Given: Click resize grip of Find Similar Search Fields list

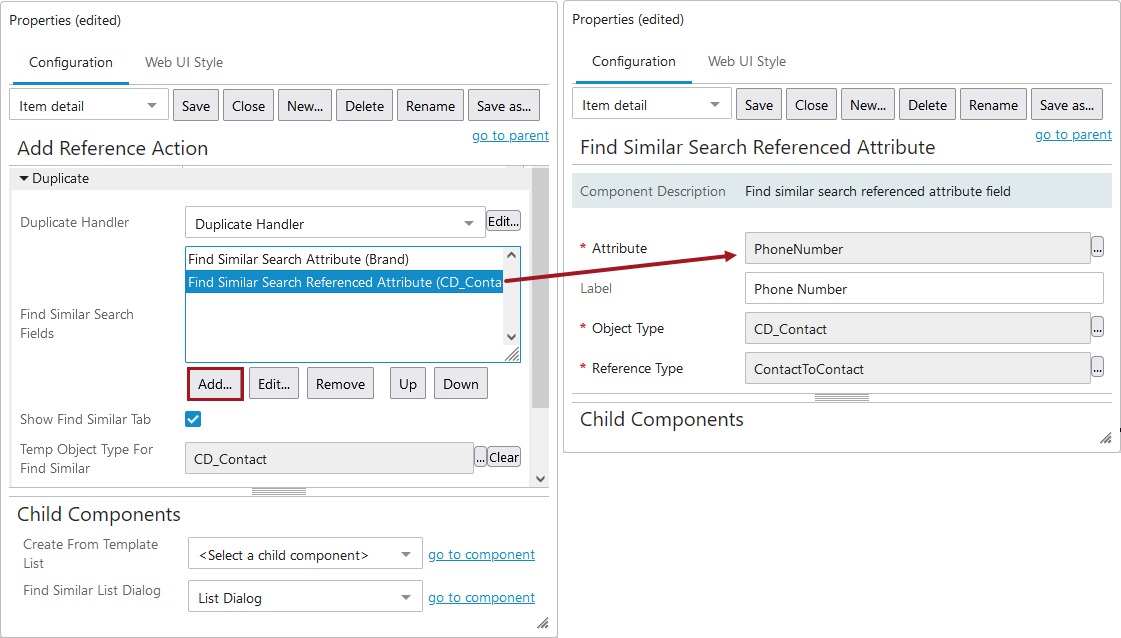Looking at the screenshot, I should 512,354.
